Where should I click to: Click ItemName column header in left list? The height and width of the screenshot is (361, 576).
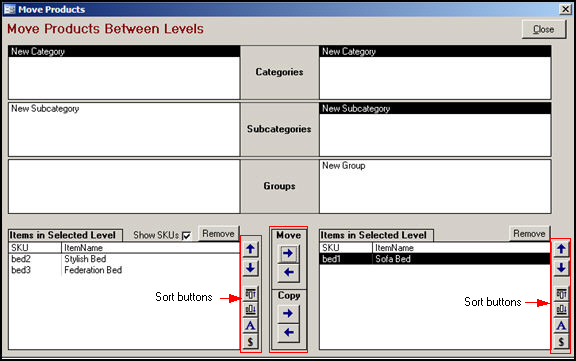tap(151, 248)
